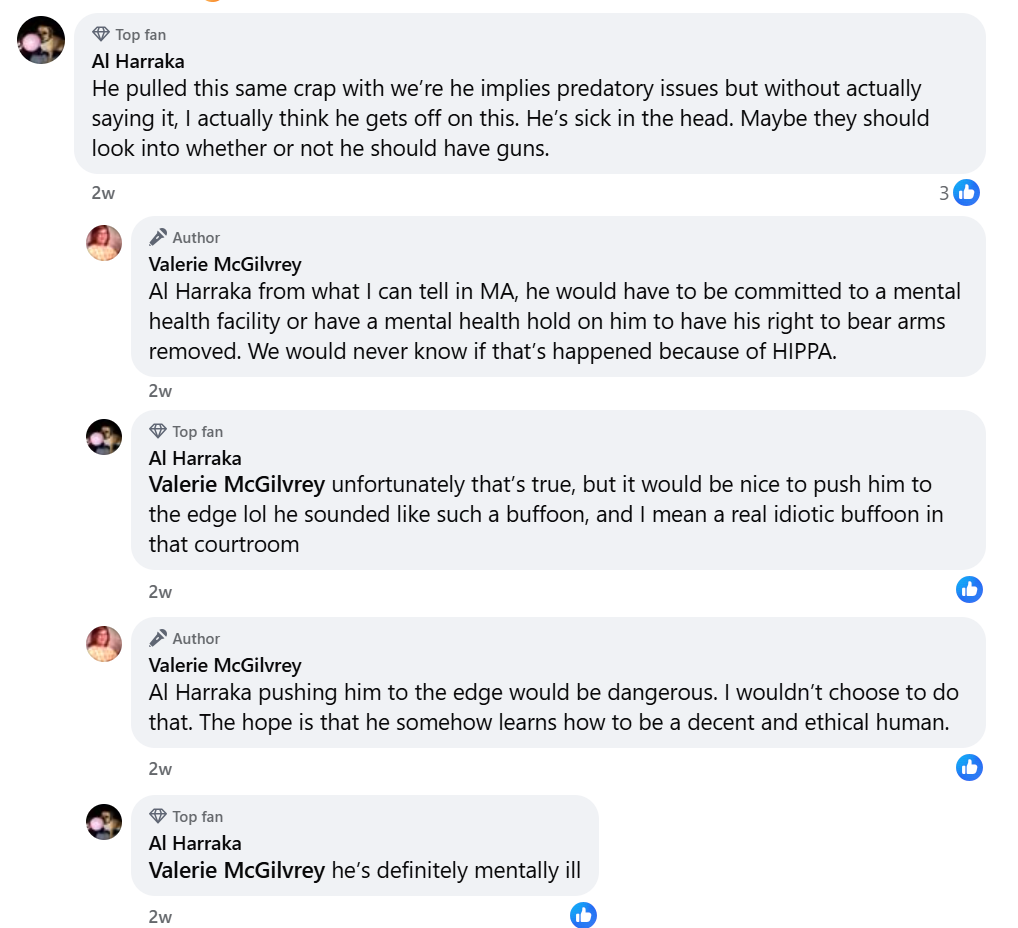
Task: Click the like reaction icon beside count 3
Action: [967, 193]
